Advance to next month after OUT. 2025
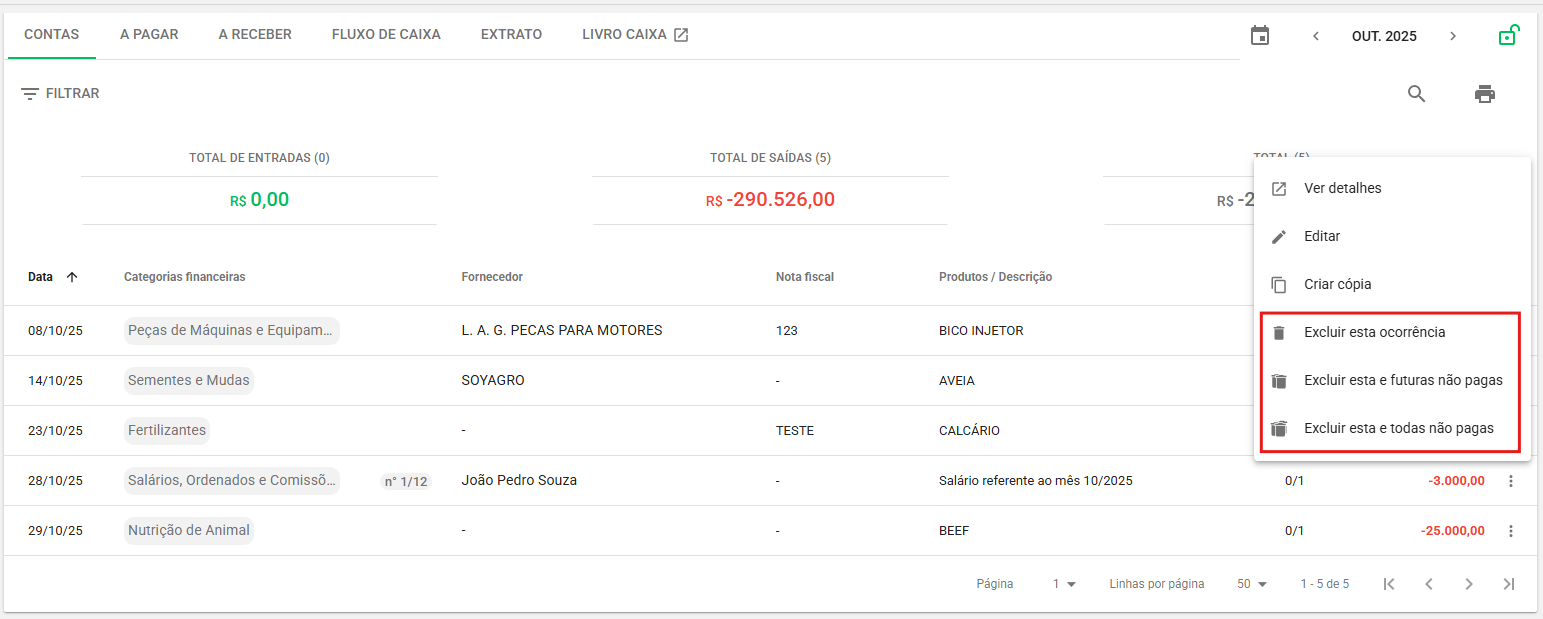This screenshot has width=1543, height=619. (1453, 36)
